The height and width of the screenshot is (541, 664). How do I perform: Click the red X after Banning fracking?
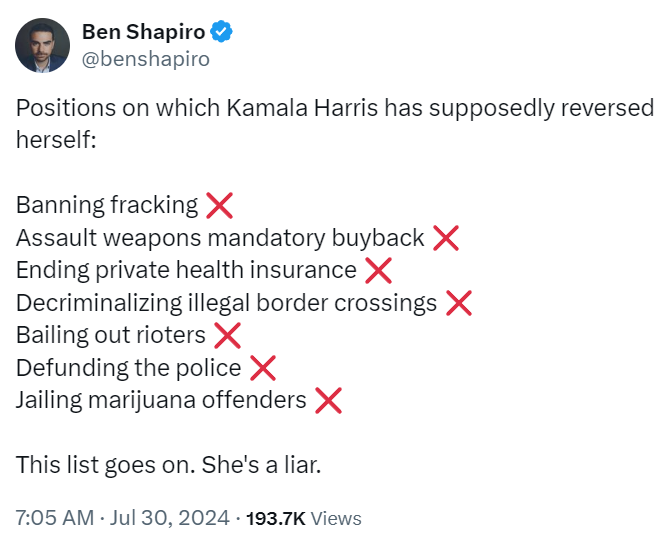click(x=219, y=206)
